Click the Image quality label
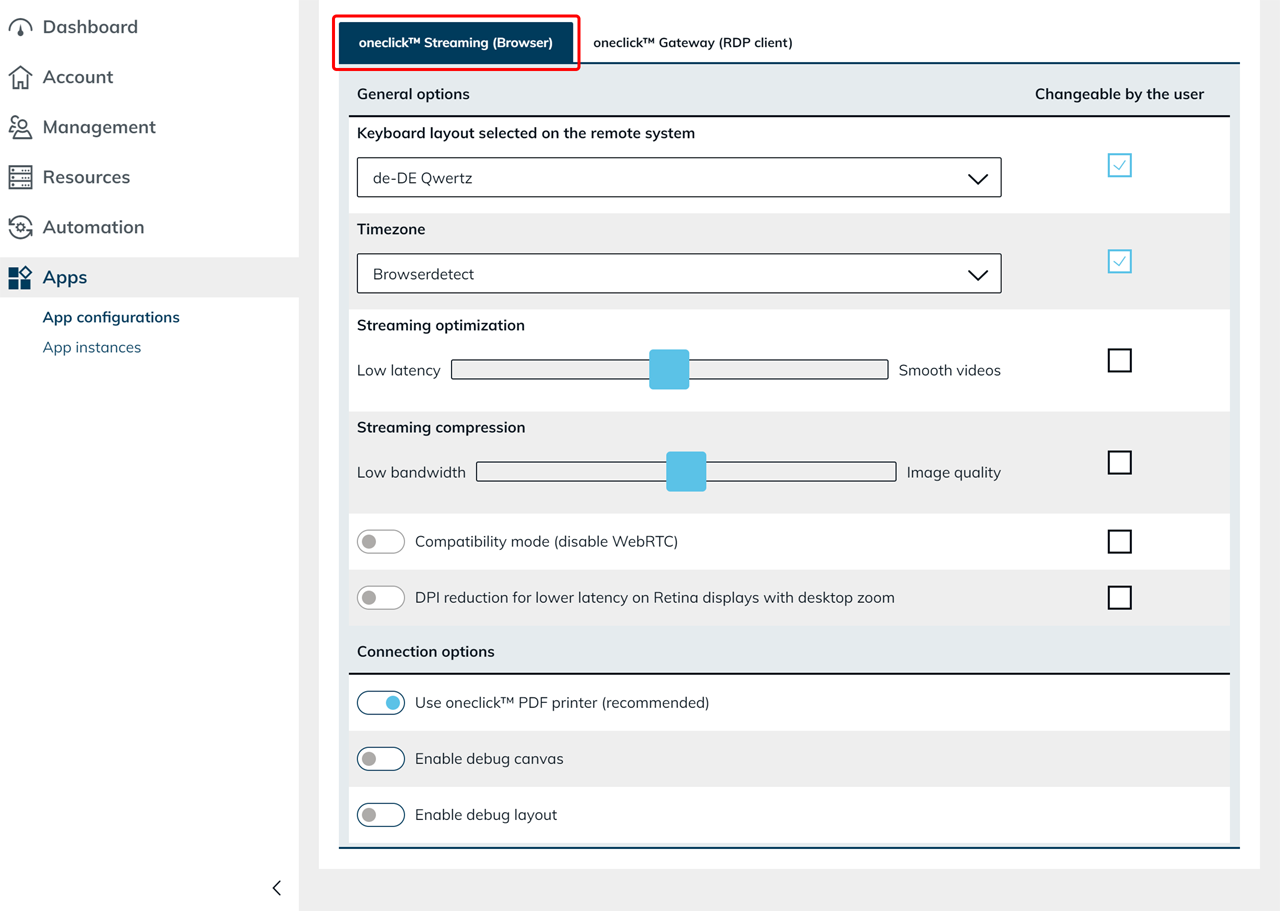1280x911 pixels. click(953, 472)
